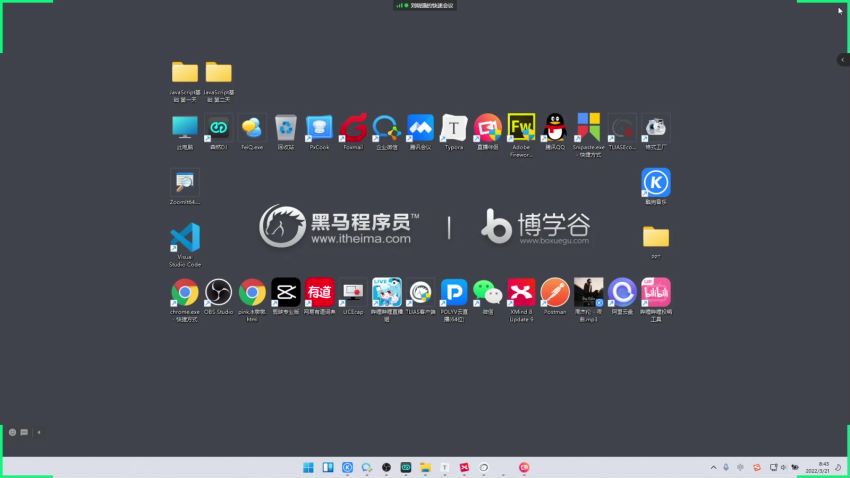Screen dimensions: 850x478
Task: Open the Recycle Bin
Action: pos(286,128)
